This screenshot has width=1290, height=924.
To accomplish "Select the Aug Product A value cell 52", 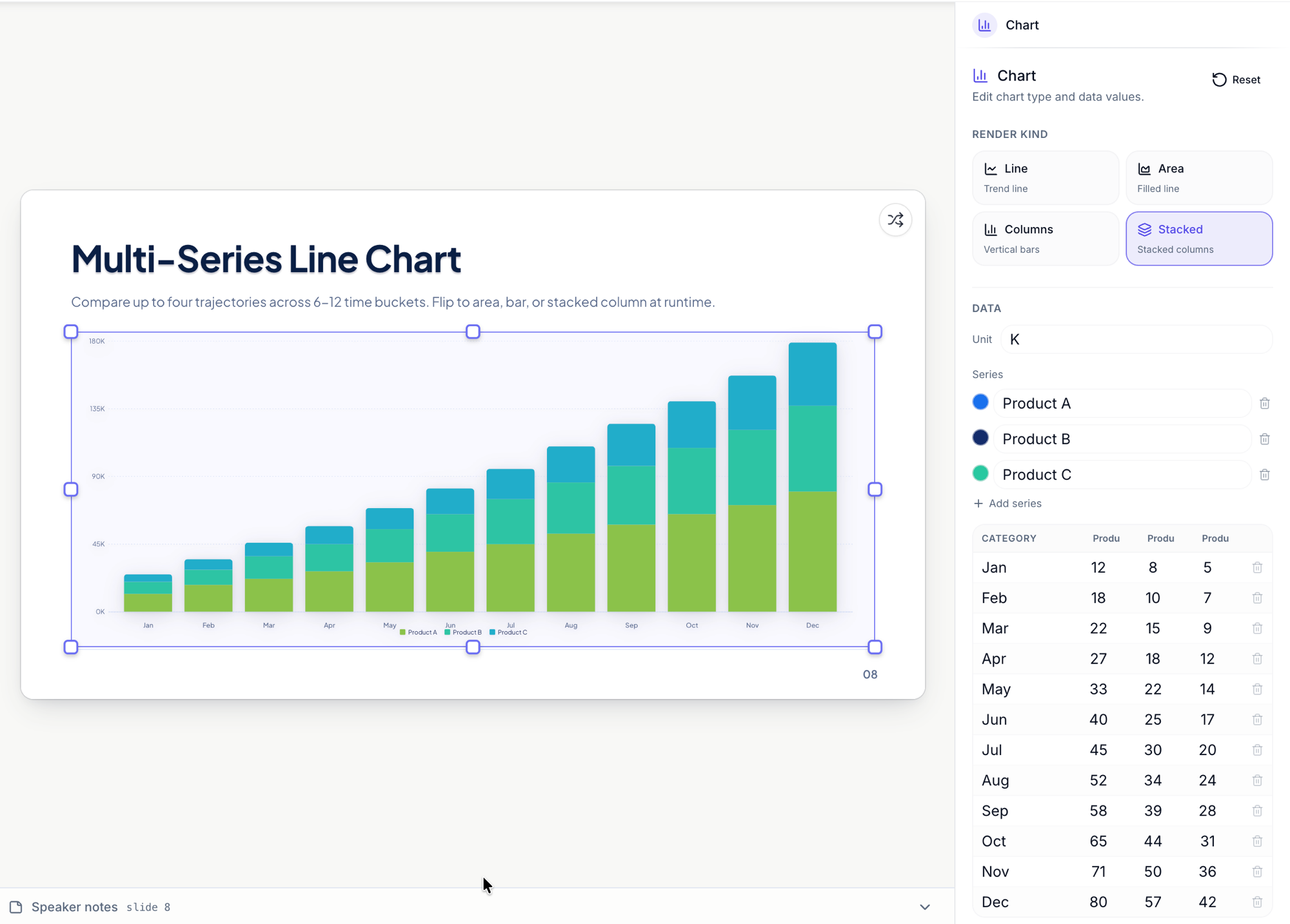I will pyautogui.click(x=1098, y=780).
